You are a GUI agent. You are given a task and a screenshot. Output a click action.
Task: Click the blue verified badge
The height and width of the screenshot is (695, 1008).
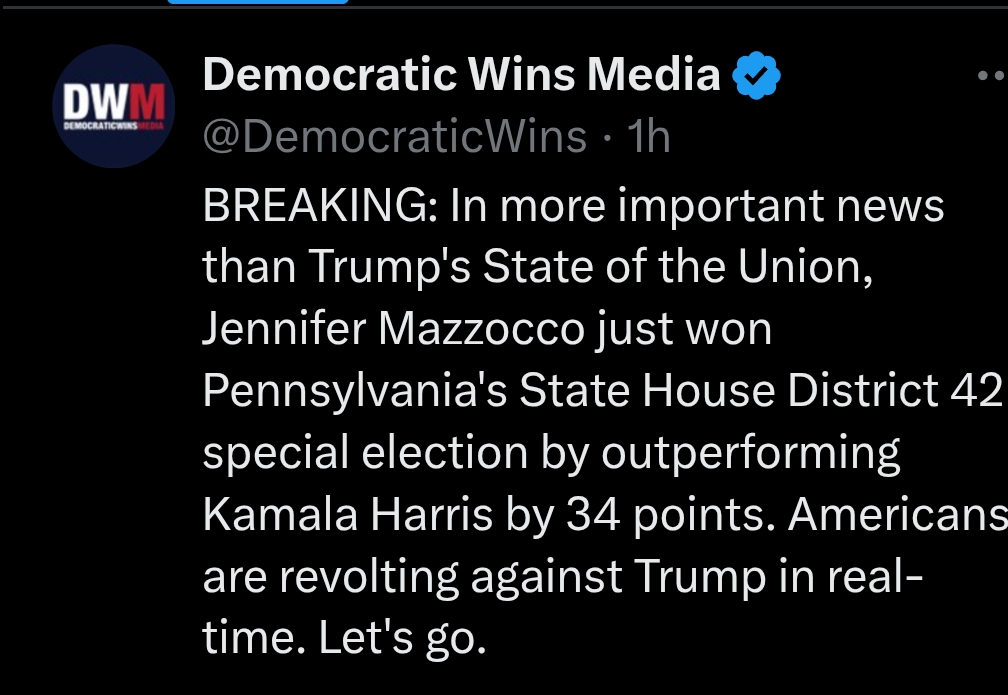tap(757, 76)
